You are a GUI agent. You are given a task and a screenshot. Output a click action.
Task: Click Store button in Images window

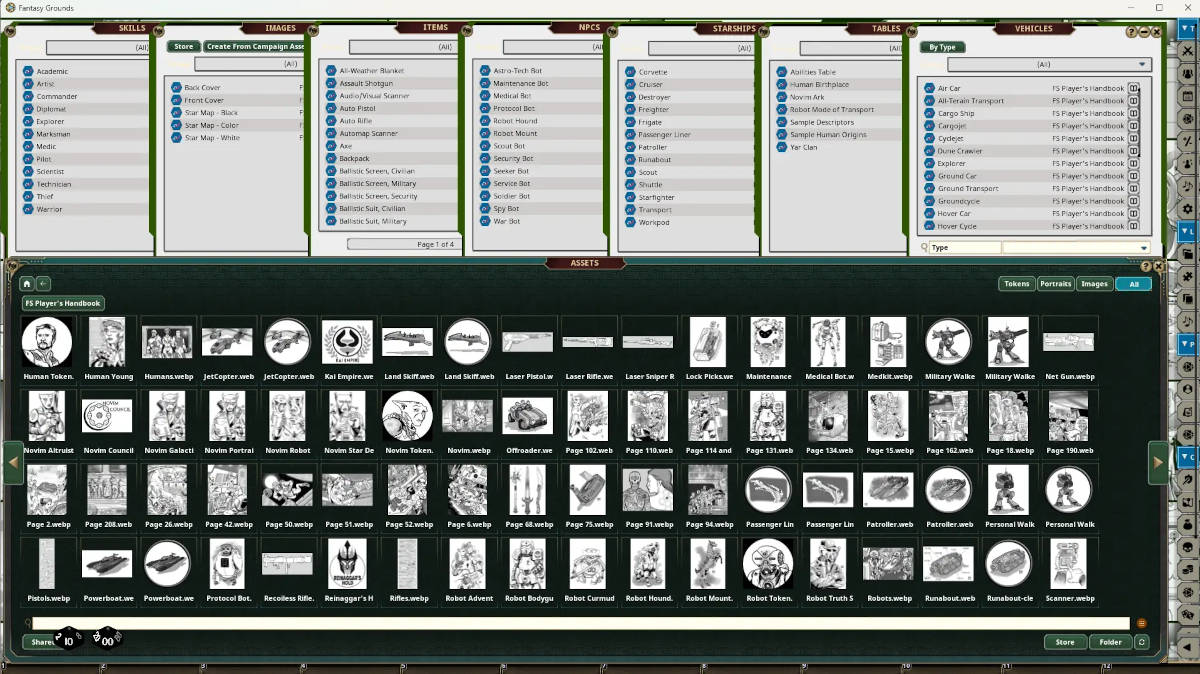(184, 46)
